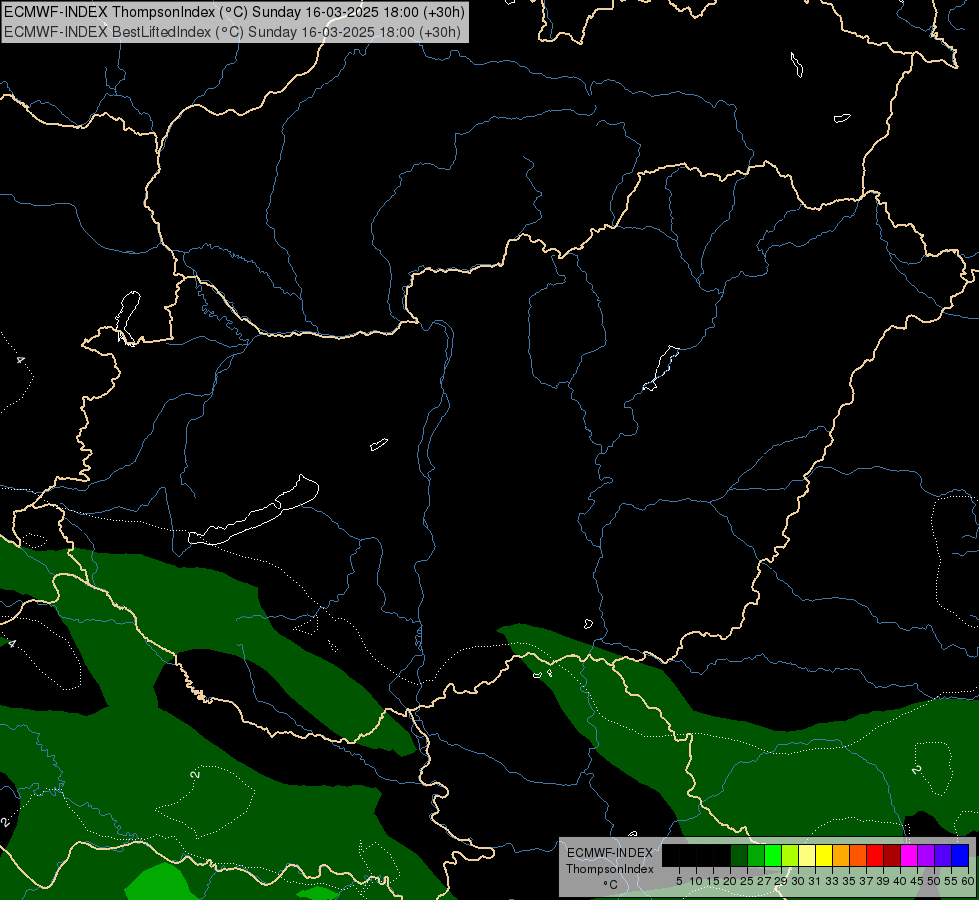Viewport: 979px width, 900px height.
Task: Click the legend's ThompsonIndex label
Action: 609,869
